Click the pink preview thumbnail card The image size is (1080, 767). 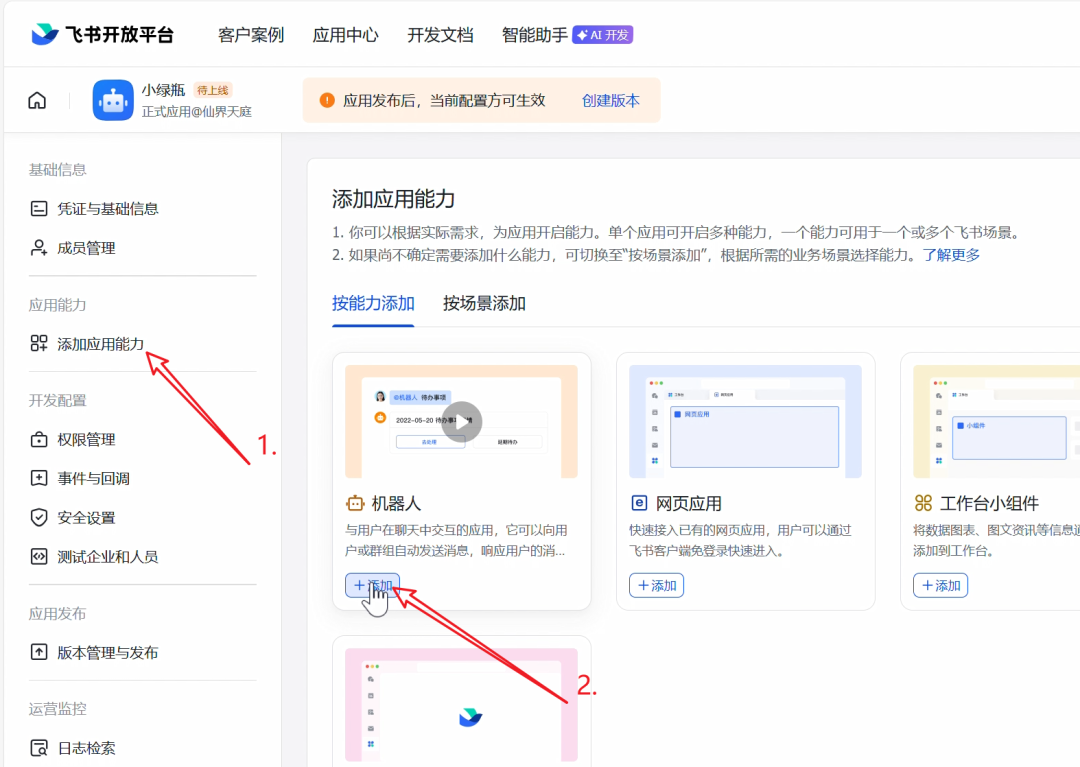point(461,705)
